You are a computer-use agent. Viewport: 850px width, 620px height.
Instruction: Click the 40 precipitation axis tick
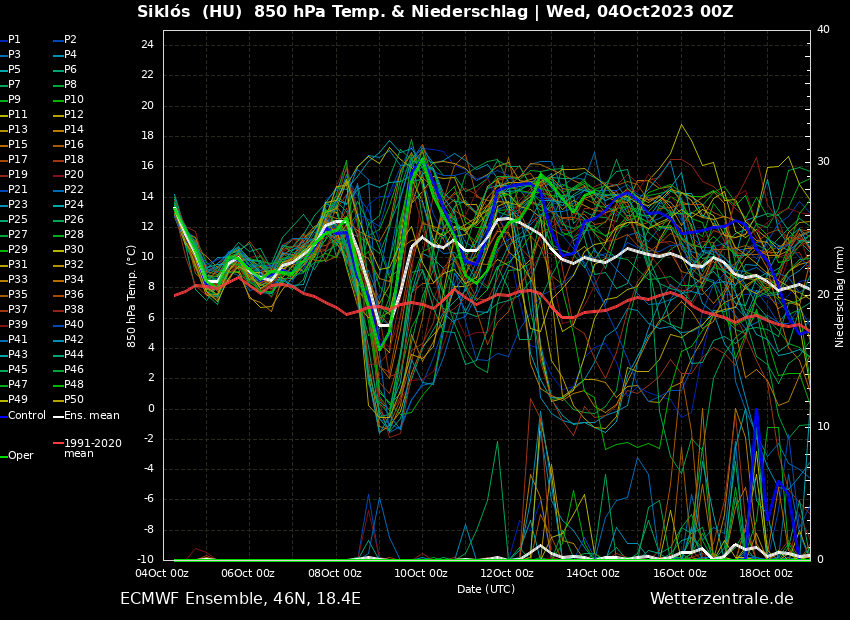pos(823,30)
